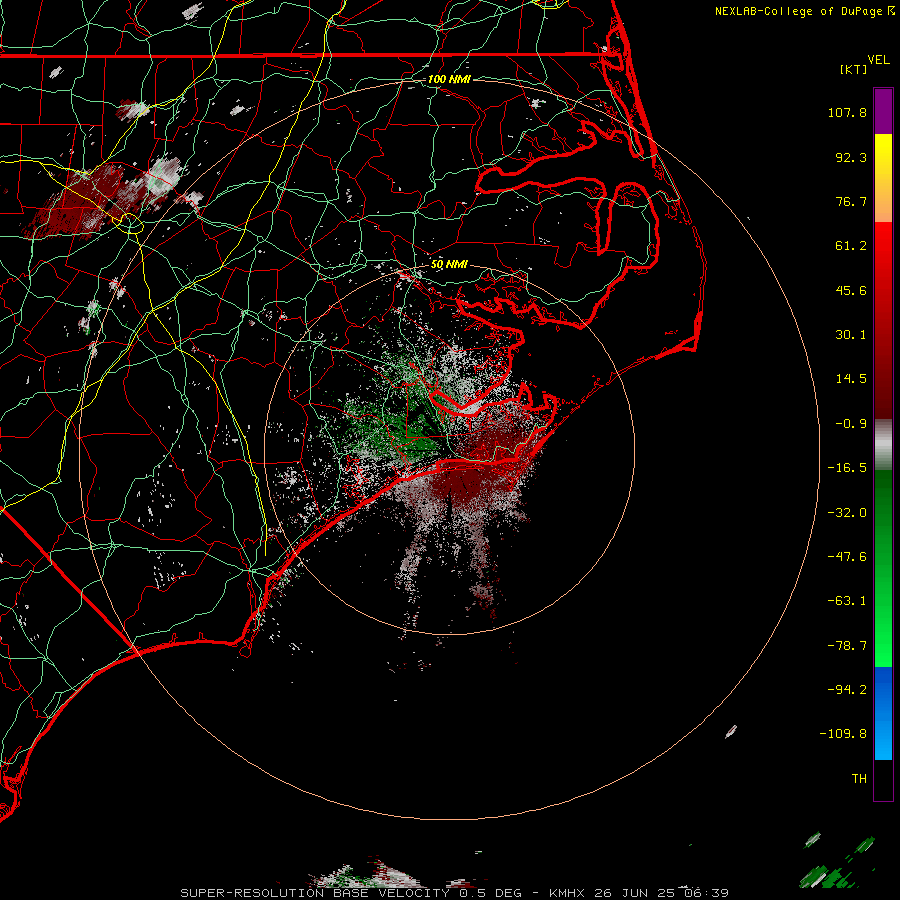Screen dimensions: 900x900
Task: Click the -63.1 legend value
Action: 847,601
